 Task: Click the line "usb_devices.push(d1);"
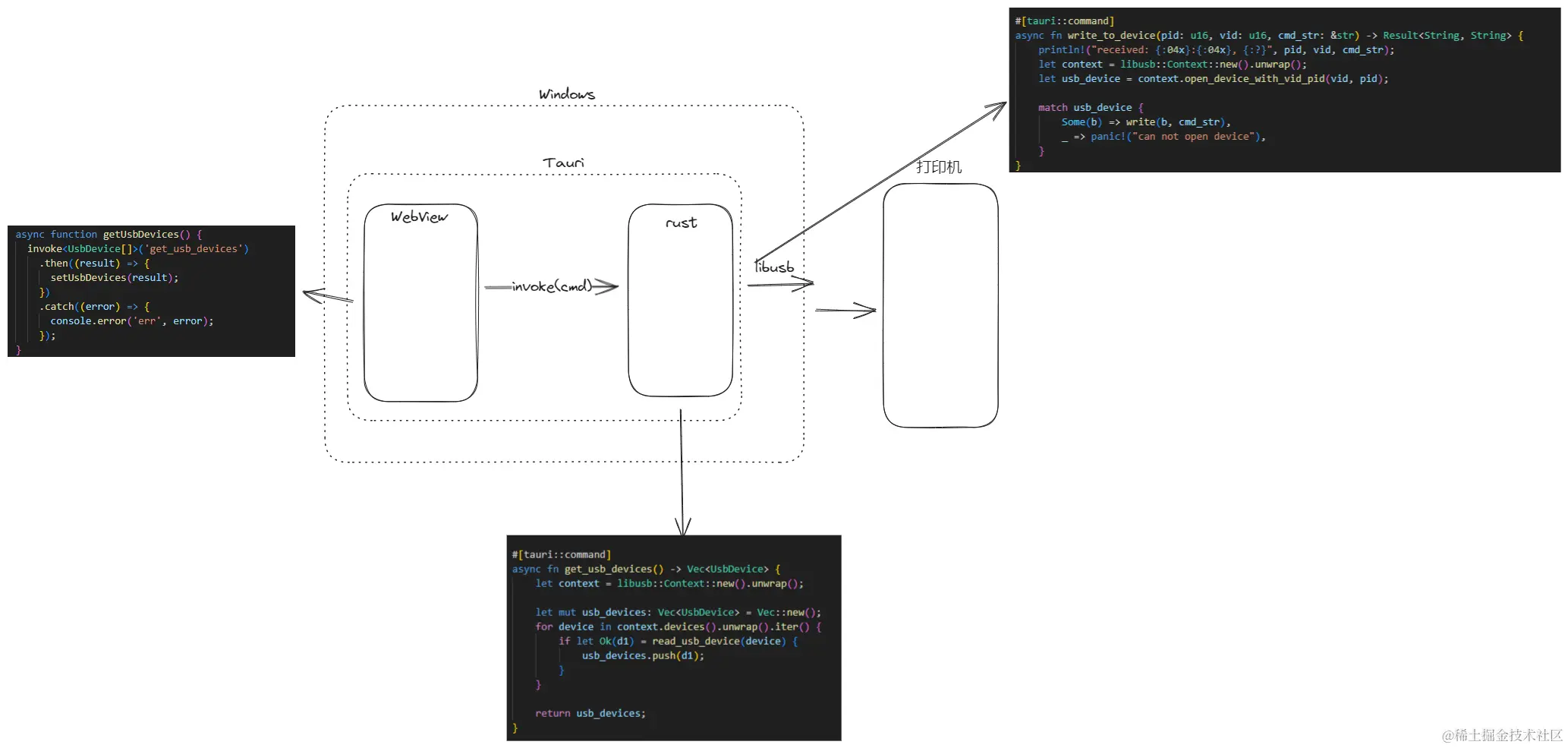[643, 656]
